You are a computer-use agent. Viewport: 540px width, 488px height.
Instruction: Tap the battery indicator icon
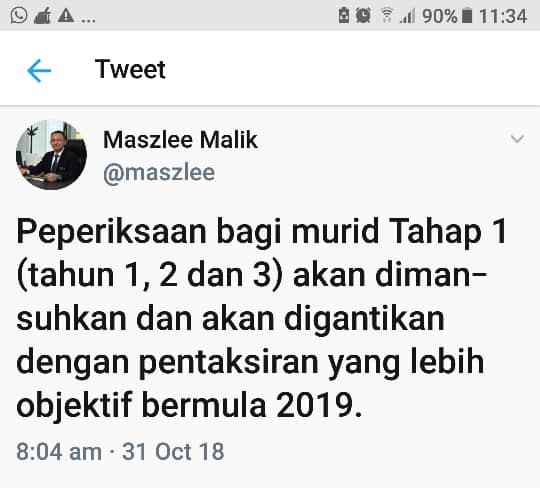click(x=466, y=16)
